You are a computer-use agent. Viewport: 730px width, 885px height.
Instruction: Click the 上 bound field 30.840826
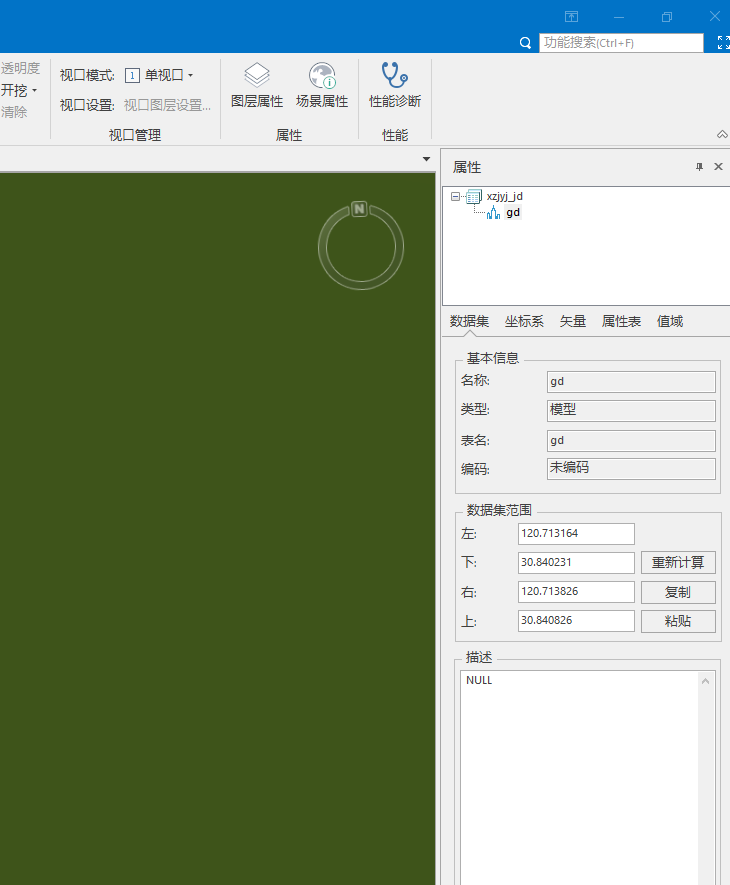tap(576, 621)
